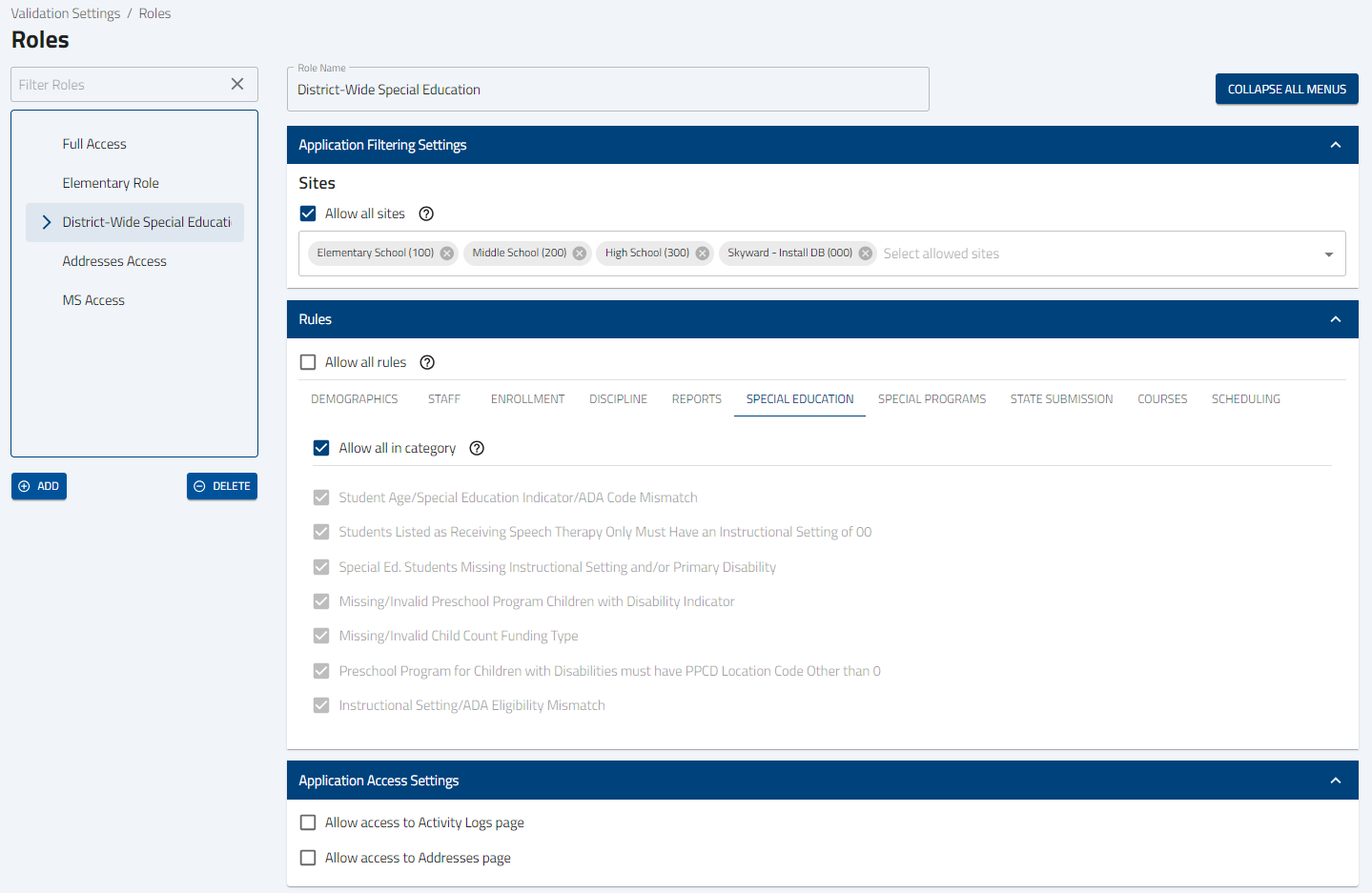This screenshot has width=1372, height=893.
Task: Switch to the Scheduling tab
Action: 1246,399
